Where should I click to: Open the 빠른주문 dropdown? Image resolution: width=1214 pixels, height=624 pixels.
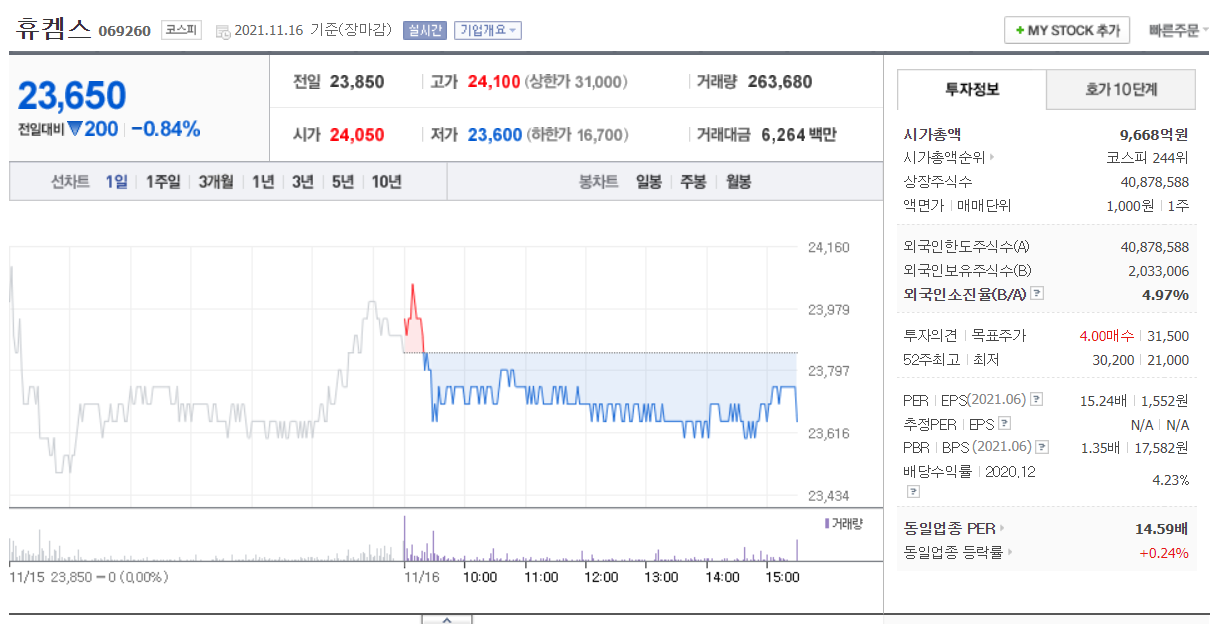(x=1179, y=30)
